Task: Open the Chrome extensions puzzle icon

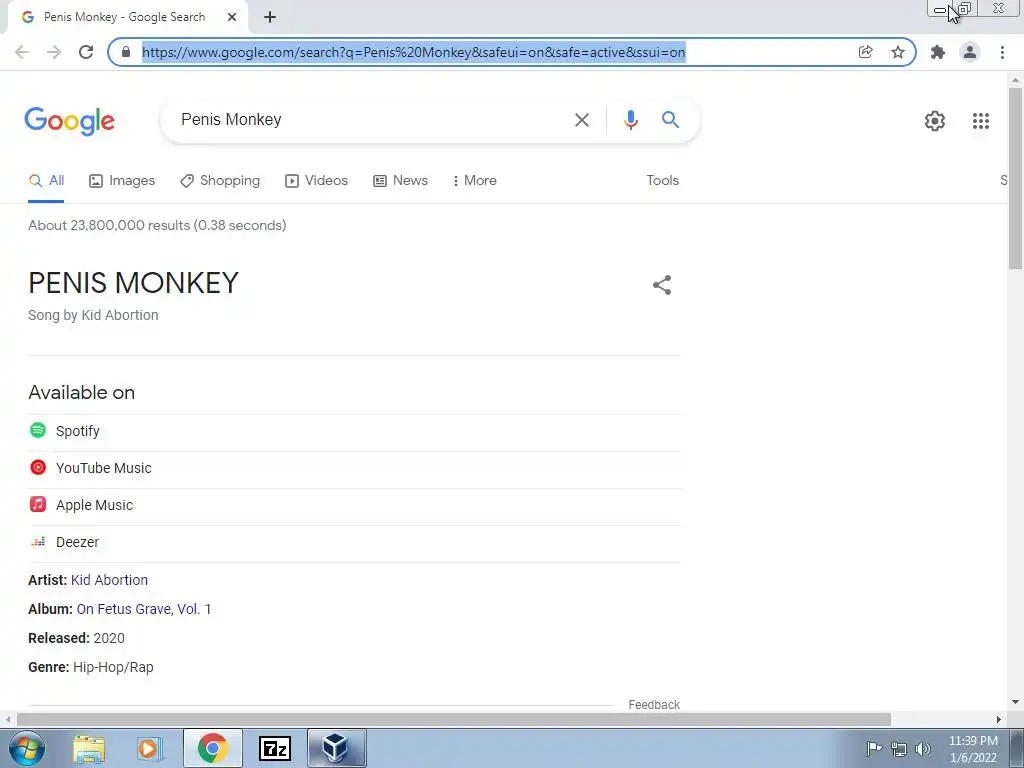Action: (x=938, y=52)
